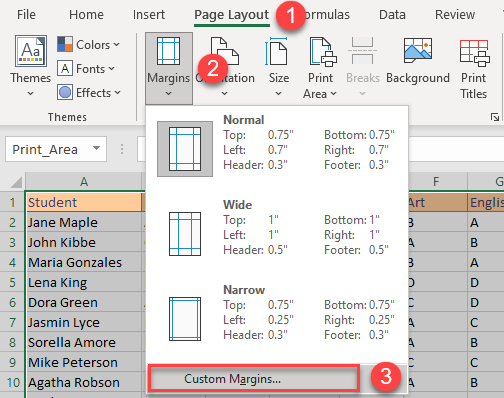504x398 pixels.
Task: Click the Effects circle icon
Action: click(x=65, y=92)
